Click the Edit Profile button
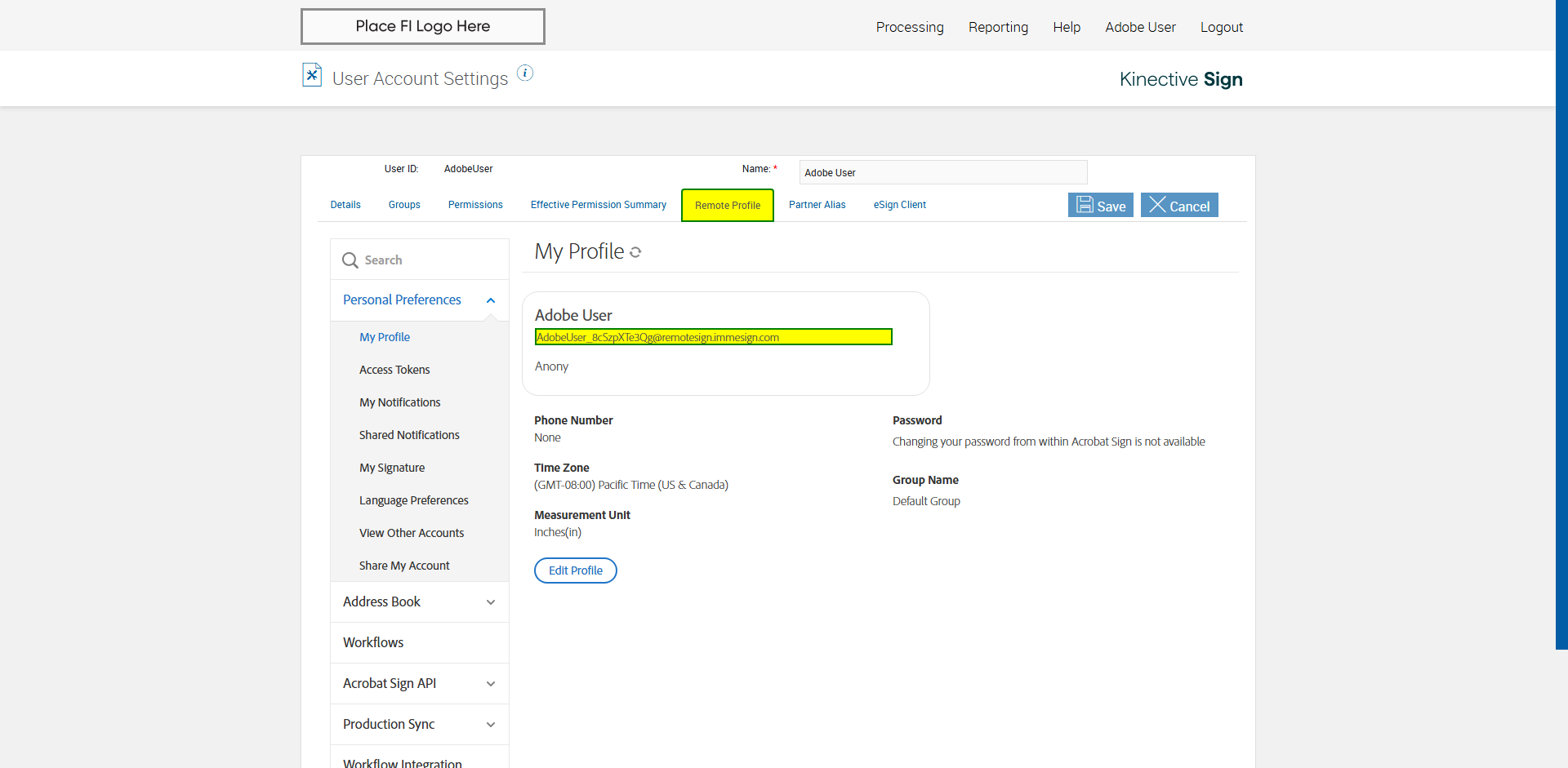The width and height of the screenshot is (1568, 768). point(576,570)
